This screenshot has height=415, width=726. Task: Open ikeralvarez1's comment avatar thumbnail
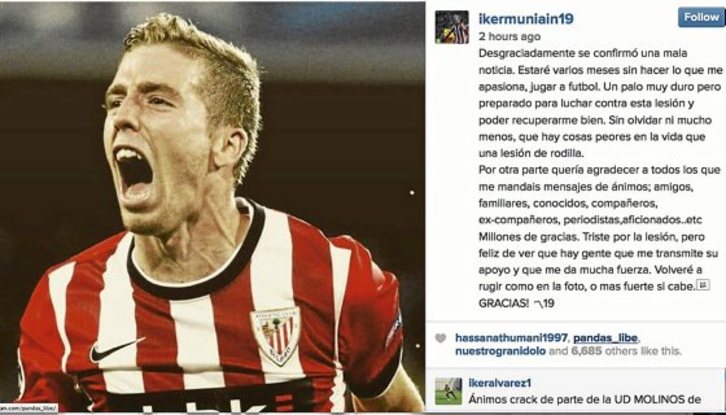pyautogui.click(x=448, y=391)
